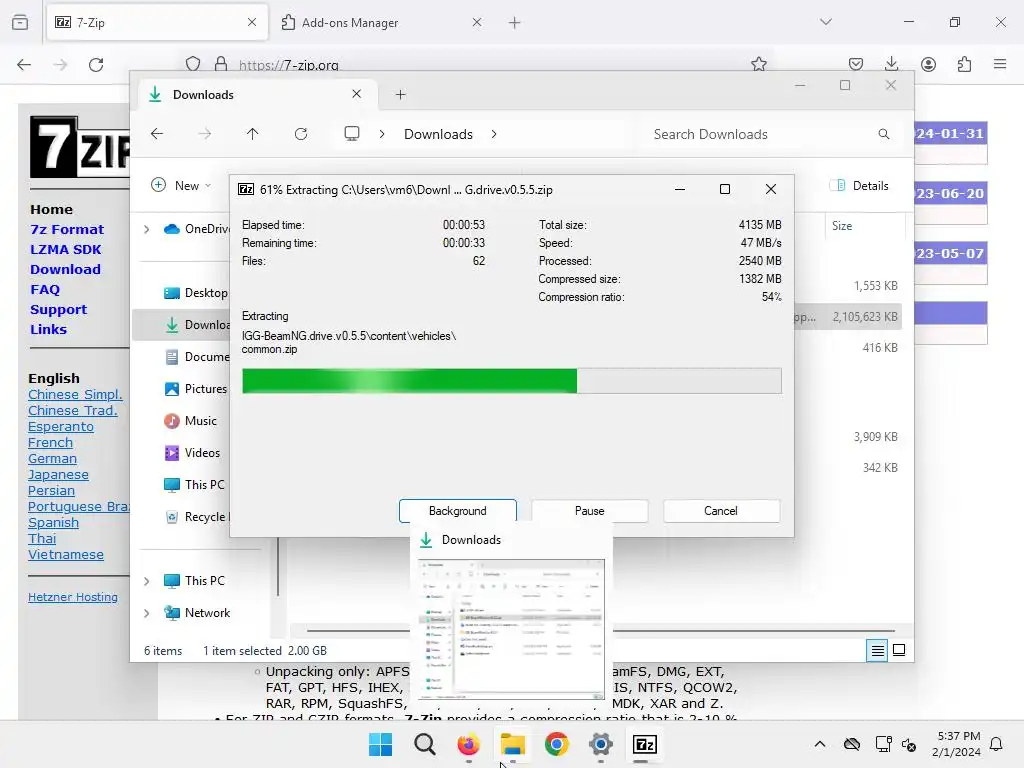Expand OneDrive tree node
The width and height of the screenshot is (1024, 768).
coord(147,229)
